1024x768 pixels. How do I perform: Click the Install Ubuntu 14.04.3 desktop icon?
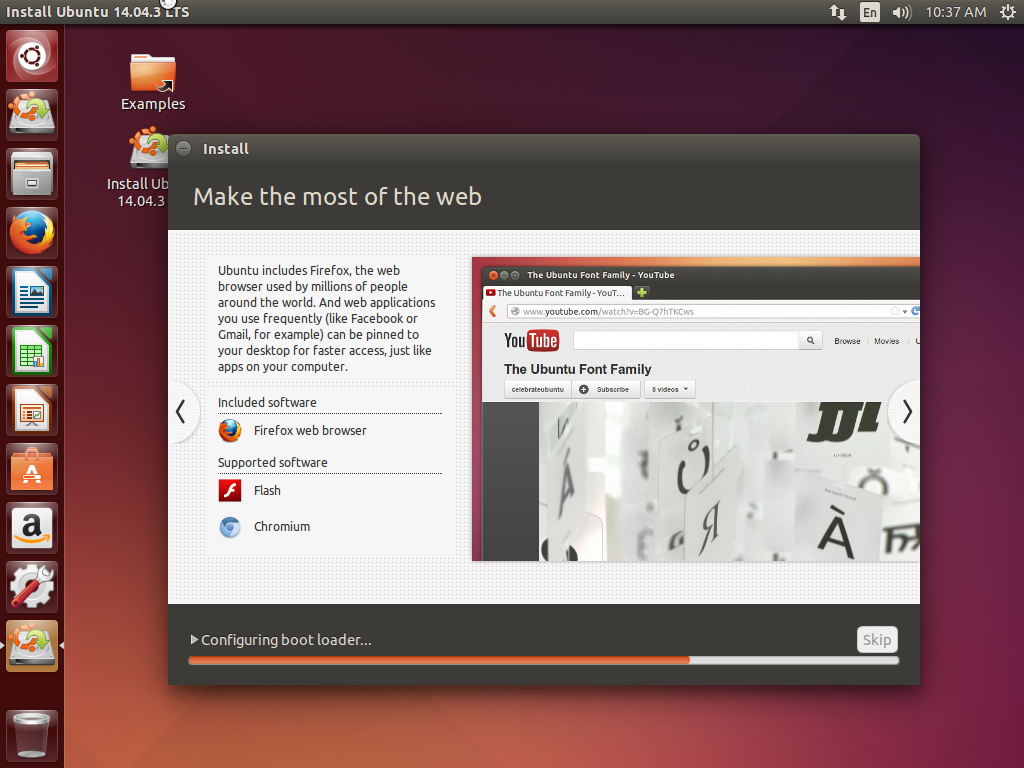pos(139,167)
